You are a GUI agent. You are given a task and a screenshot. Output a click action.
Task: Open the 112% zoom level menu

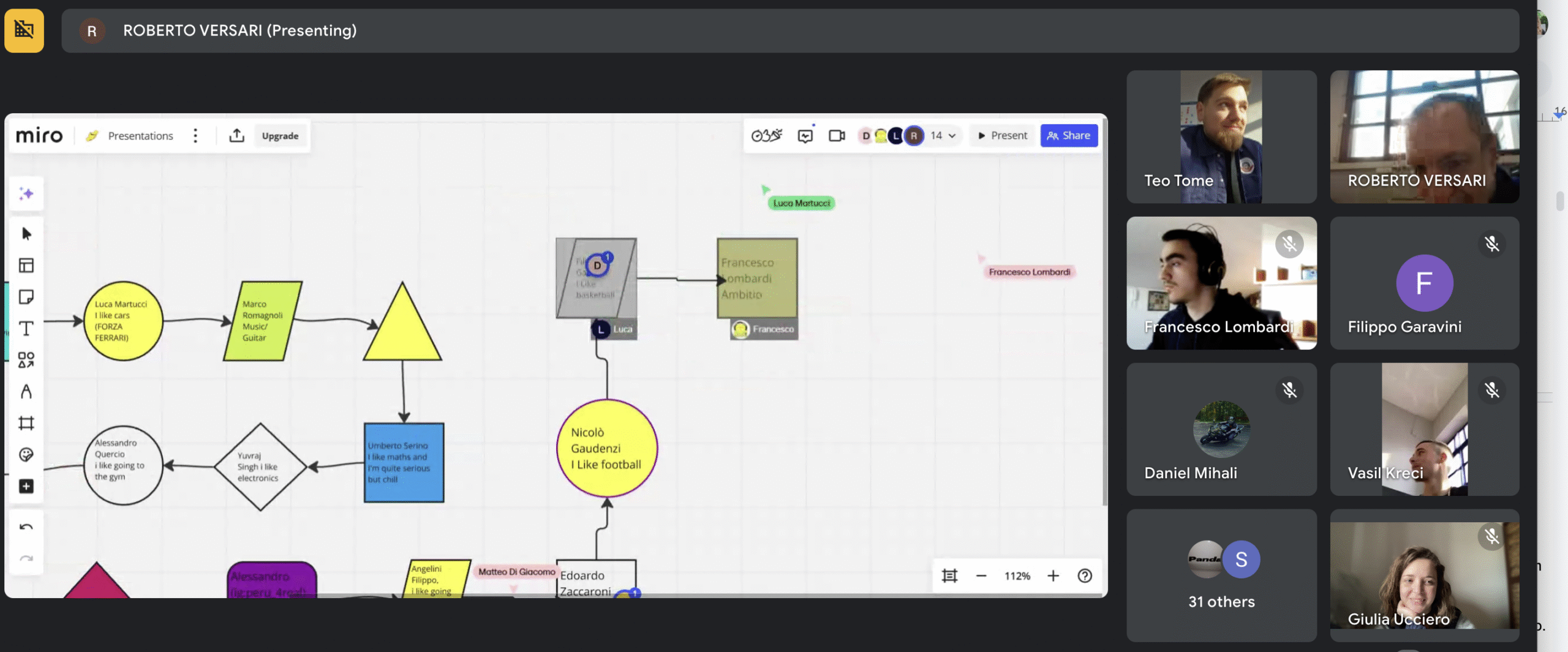coord(1017,576)
